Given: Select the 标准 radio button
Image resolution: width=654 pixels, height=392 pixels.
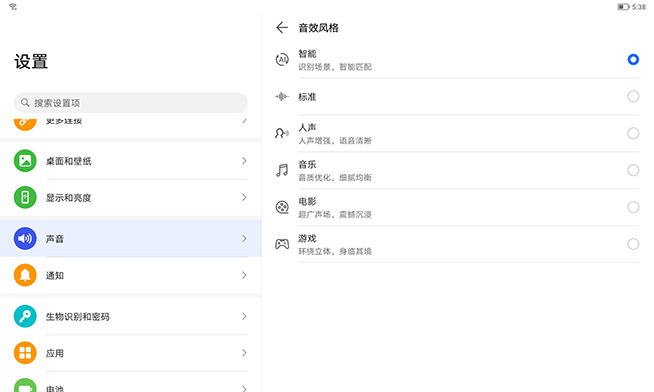Looking at the screenshot, I should click(x=633, y=96).
